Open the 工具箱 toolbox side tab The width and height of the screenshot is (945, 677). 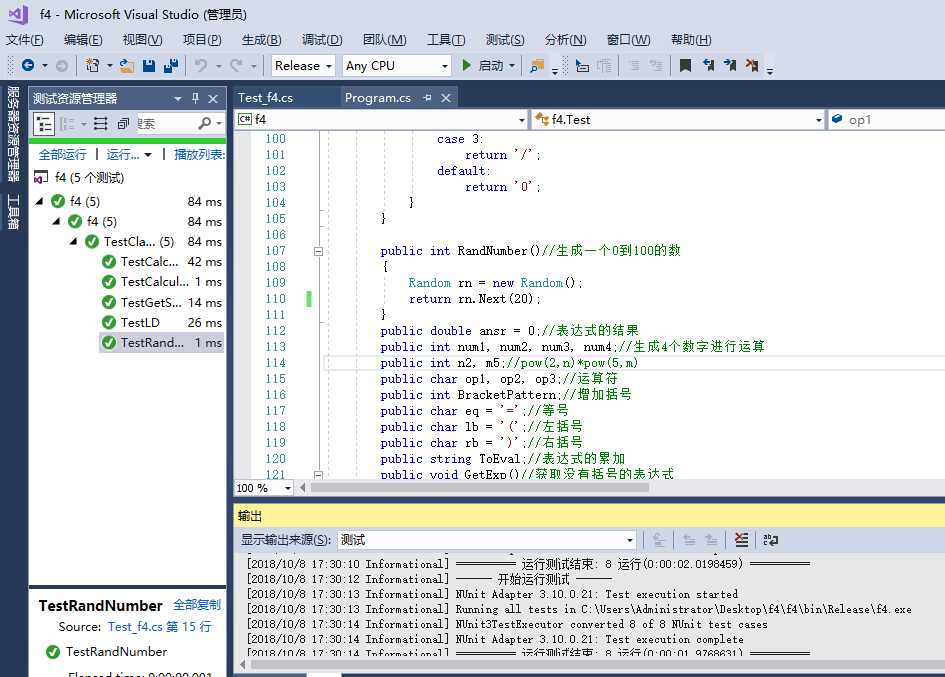13,212
